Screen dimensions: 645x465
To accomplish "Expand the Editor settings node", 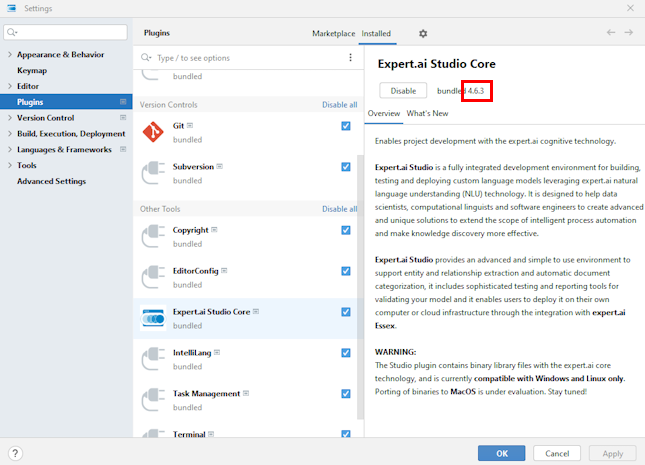I will 9,87.
